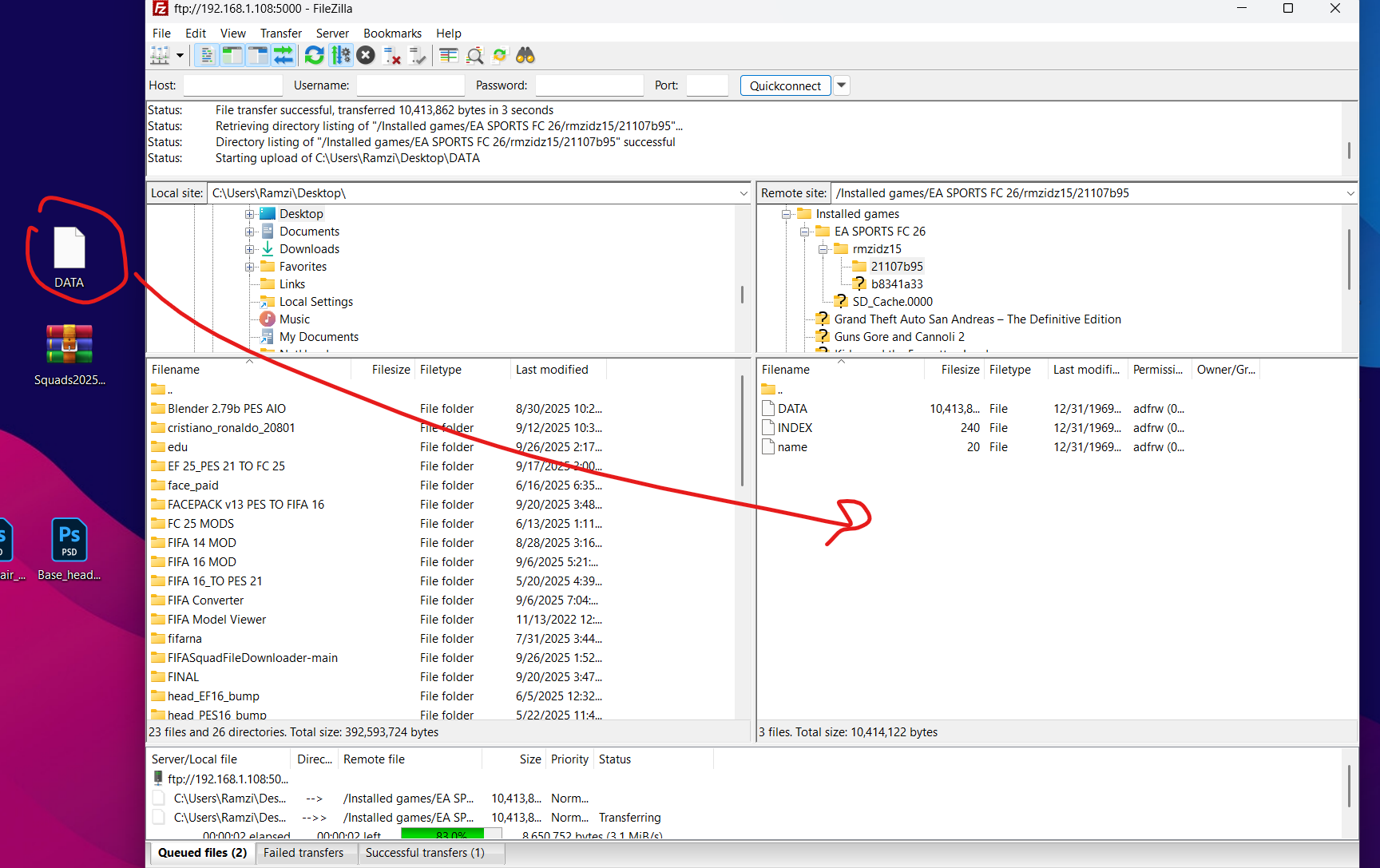
Task: Toggle processing of the transfer queue
Action: point(340,55)
